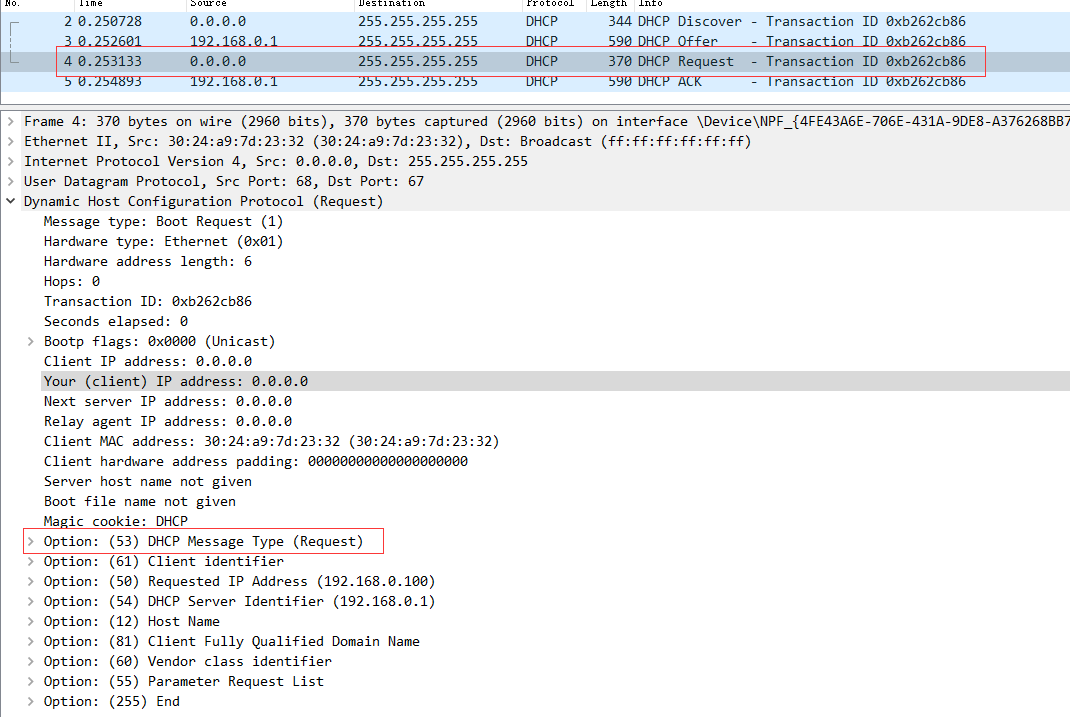This screenshot has width=1070, height=717.
Task: Select 'Transaction ID: 0xb262cb86' detail line
Action: pyautogui.click(x=147, y=302)
